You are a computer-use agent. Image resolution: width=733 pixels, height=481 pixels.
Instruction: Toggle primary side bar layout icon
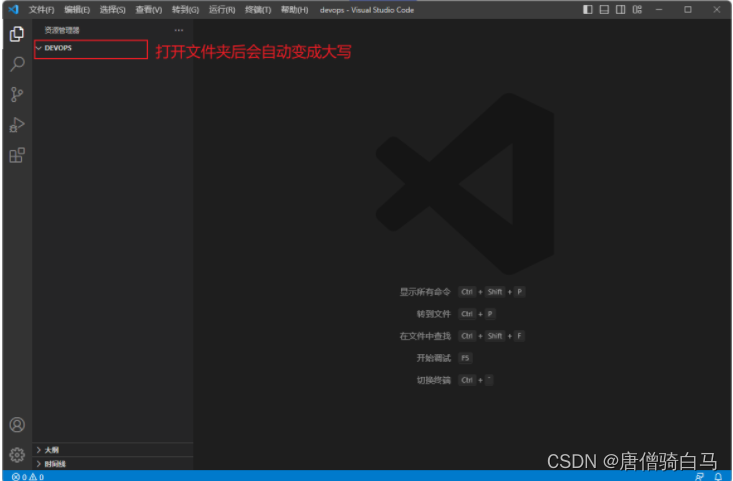(x=588, y=9)
